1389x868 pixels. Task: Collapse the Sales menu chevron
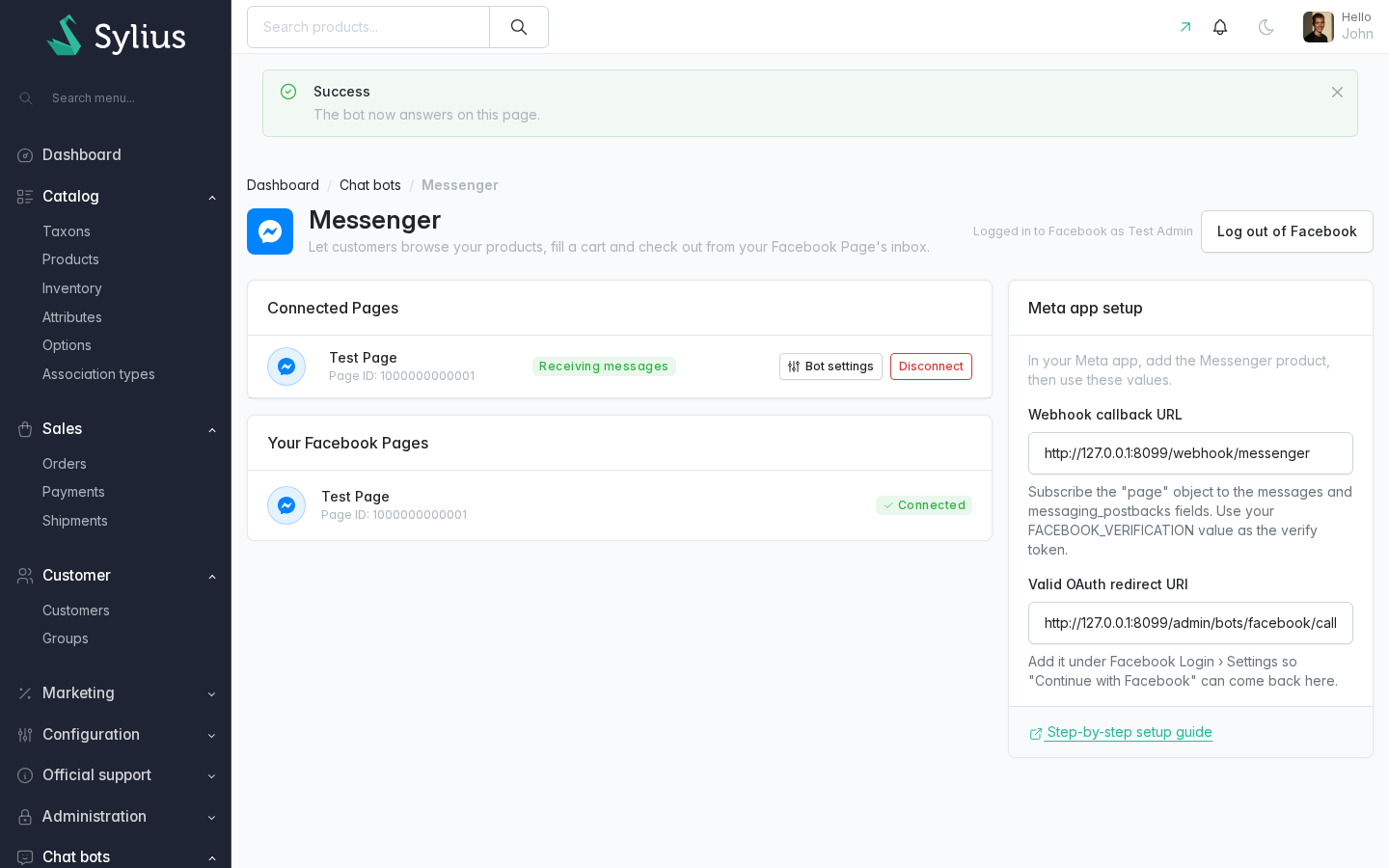[x=212, y=430]
